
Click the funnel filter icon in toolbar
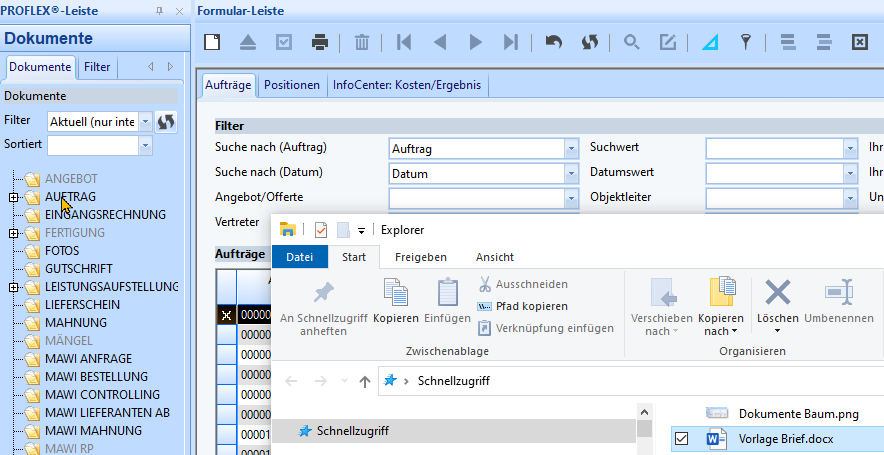click(x=745, y=42)
